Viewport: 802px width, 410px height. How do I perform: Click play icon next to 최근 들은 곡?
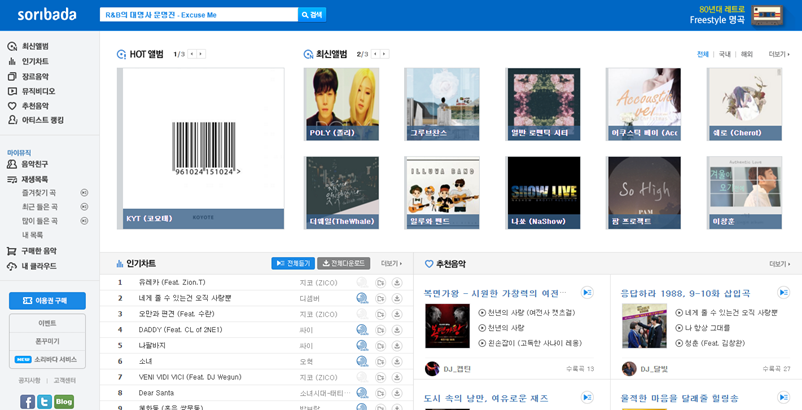pyautogui.click(x=84, y=207)
